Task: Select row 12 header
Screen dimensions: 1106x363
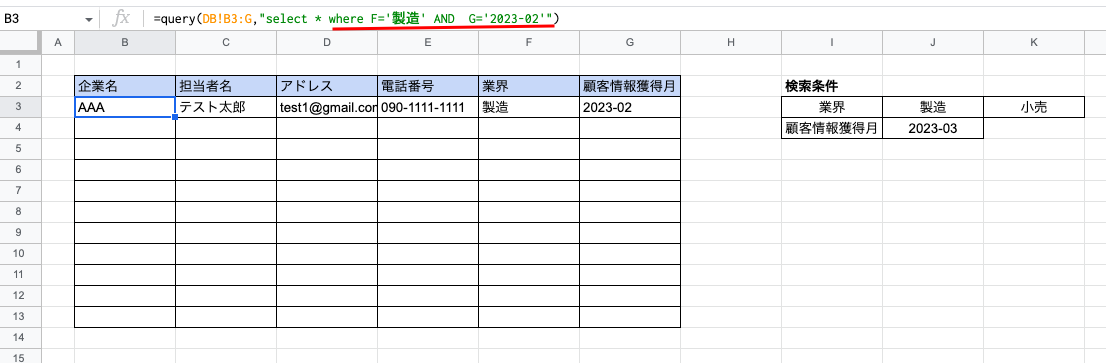Action: click(21, 295)
